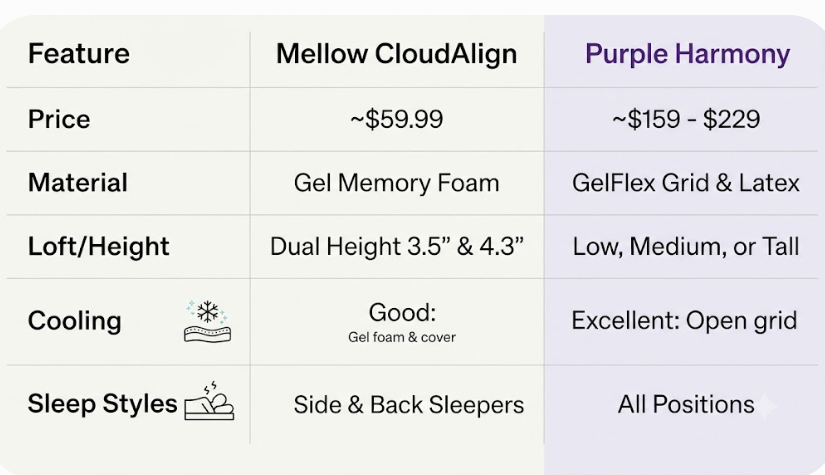Click the Price row label
The width and height of the screenshot is (825, 475).
tap(59, 119)
